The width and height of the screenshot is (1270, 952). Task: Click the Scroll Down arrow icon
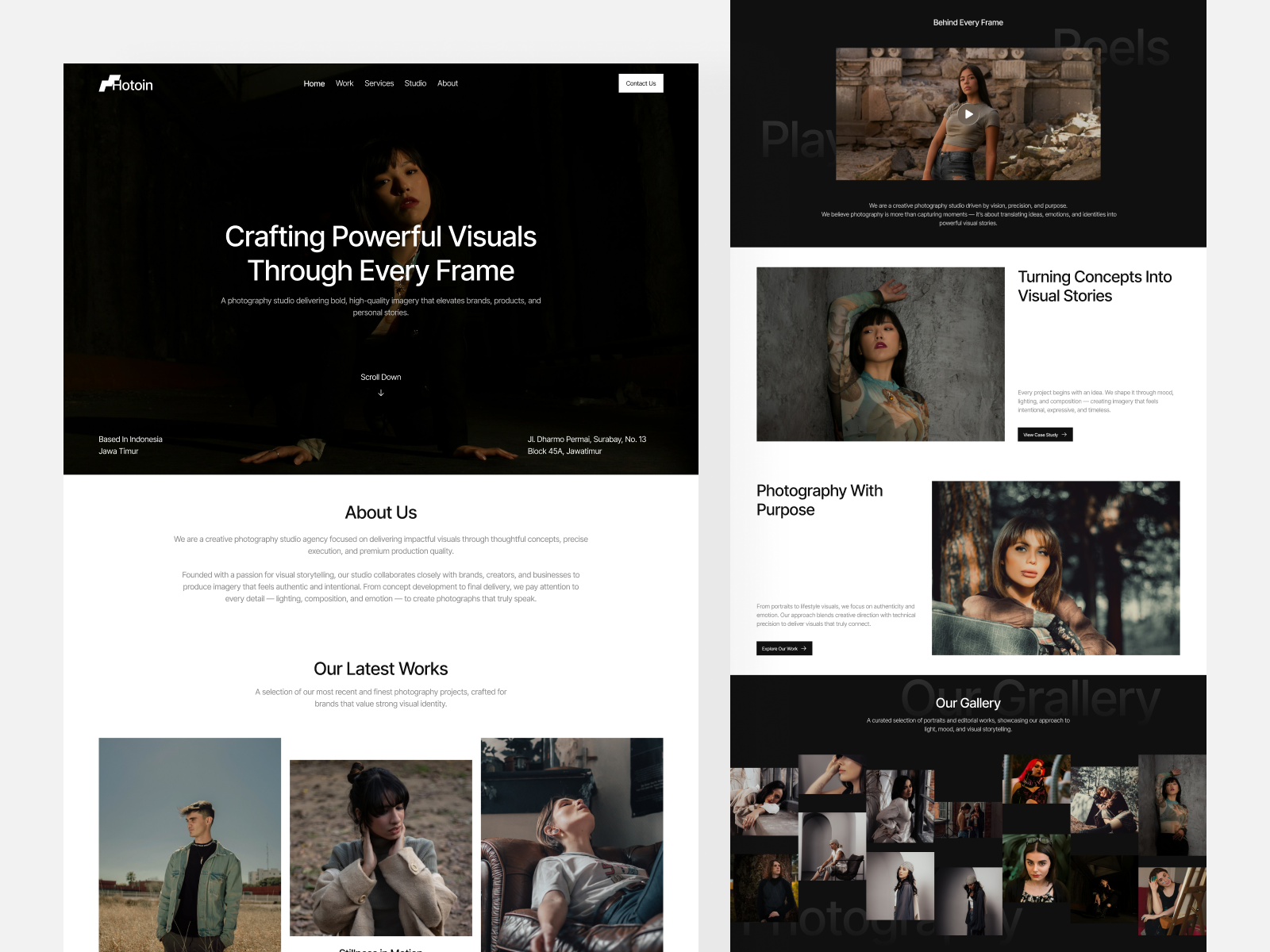(380, 391)
